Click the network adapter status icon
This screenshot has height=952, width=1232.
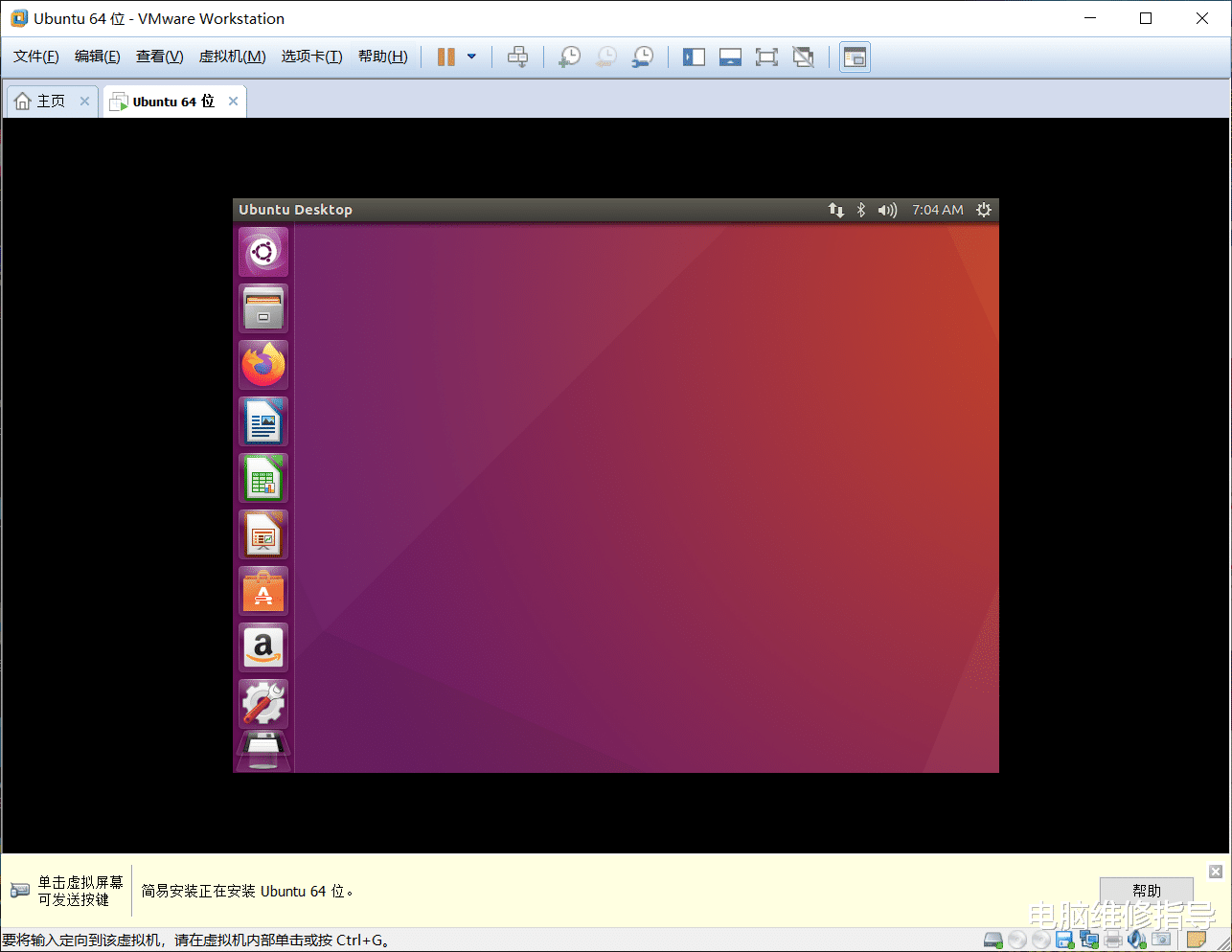1089,941
